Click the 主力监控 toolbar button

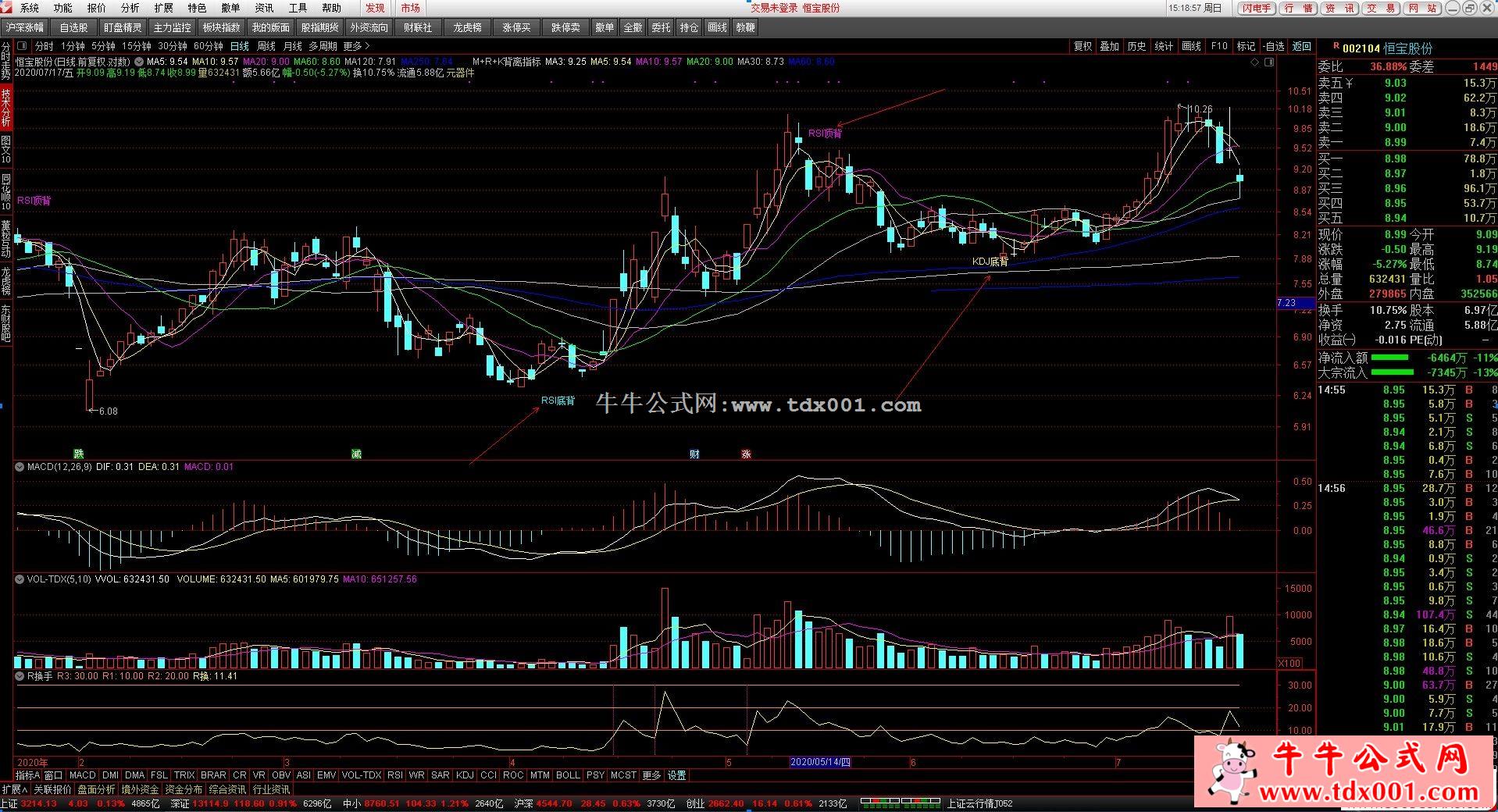(x=172, y=27)
